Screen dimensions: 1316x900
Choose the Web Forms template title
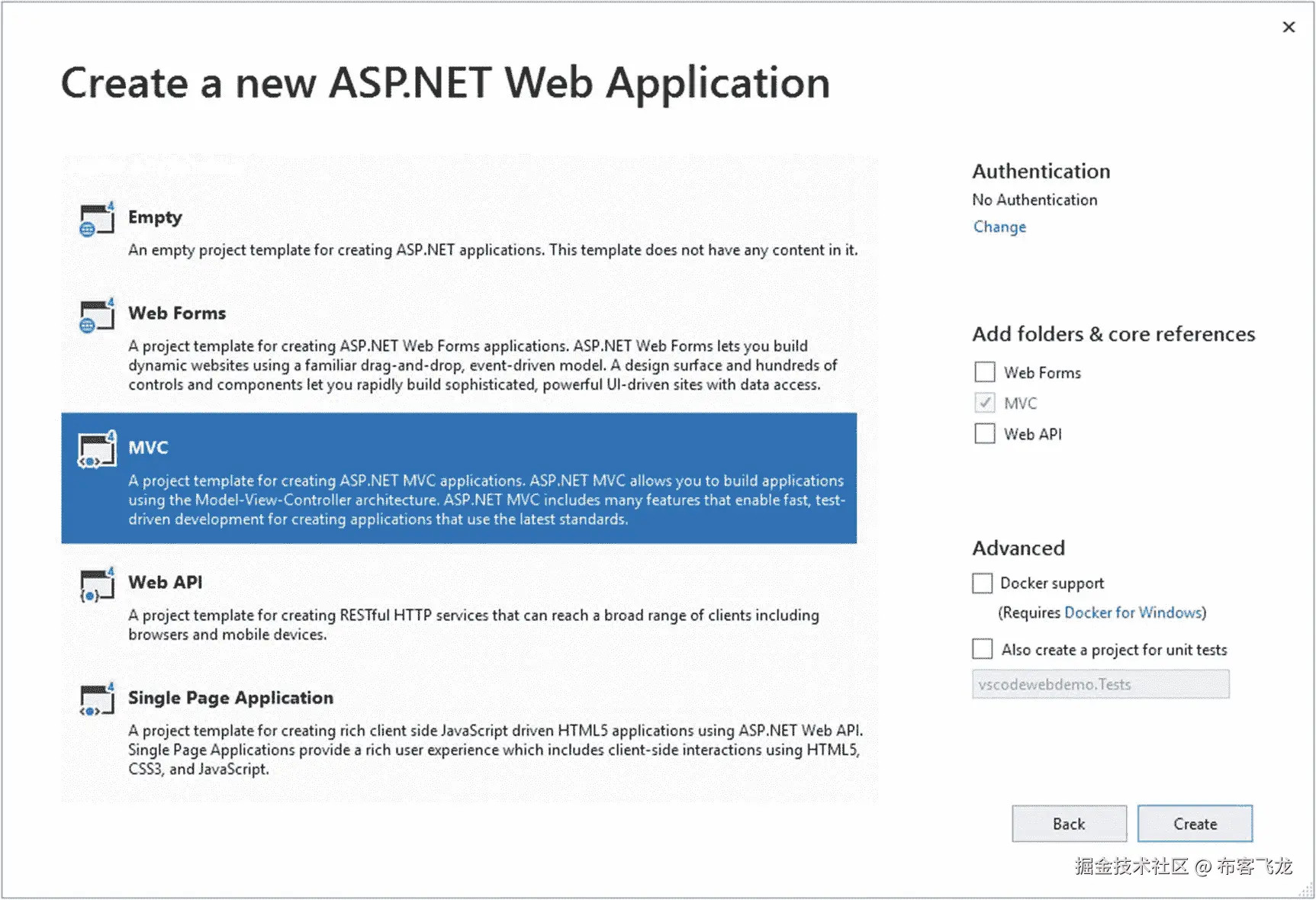click(x=177, y=313)
